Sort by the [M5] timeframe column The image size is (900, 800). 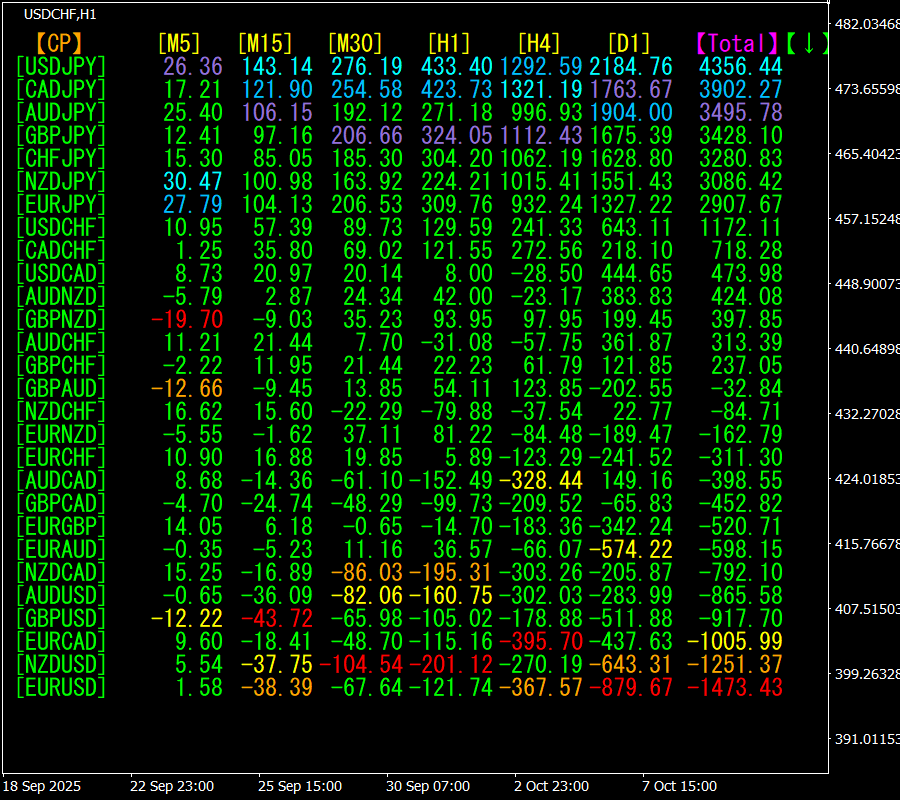[x=179, y=43]
